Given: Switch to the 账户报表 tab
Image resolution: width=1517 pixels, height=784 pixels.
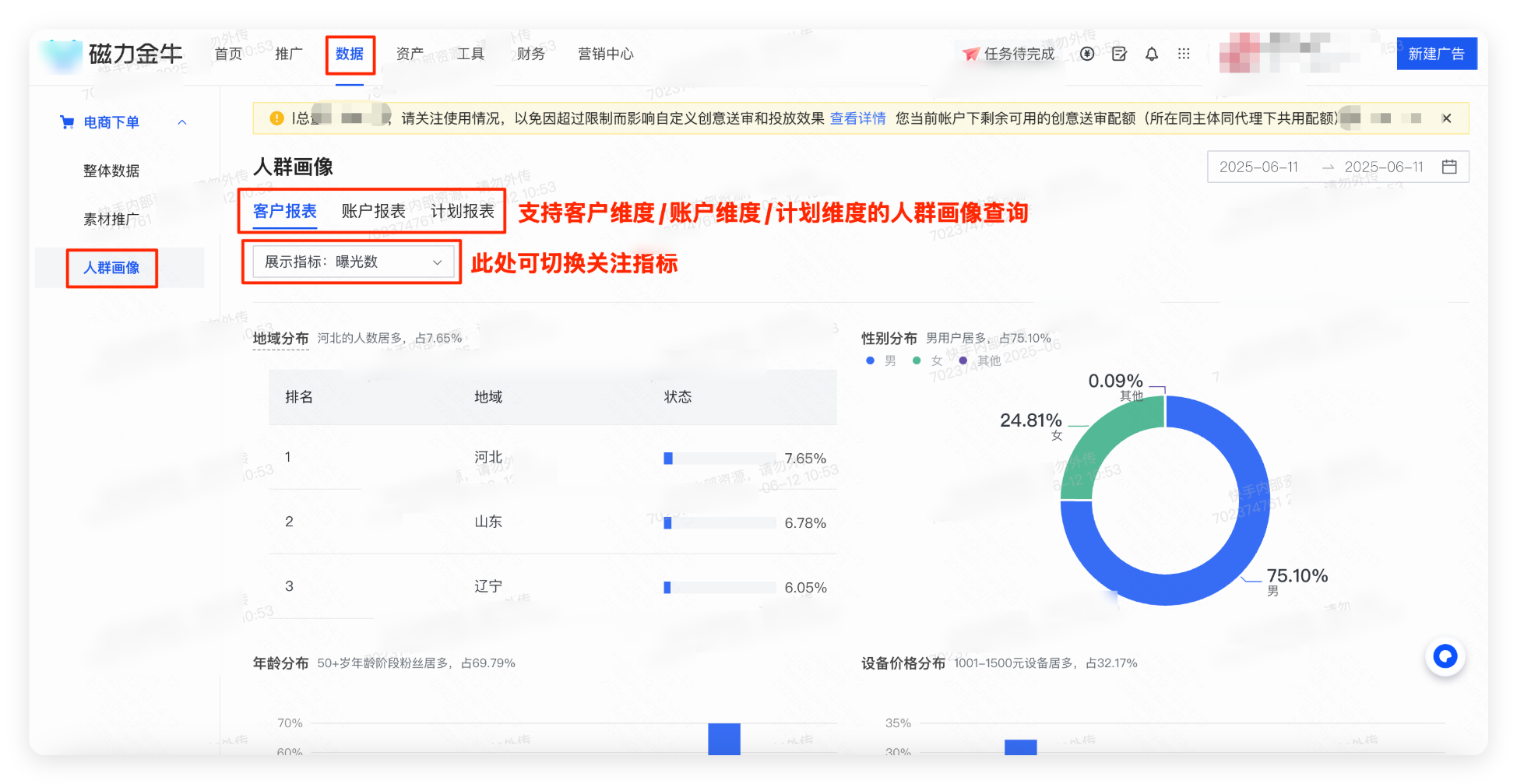Looking at the screenshot, I should [372, 210].
